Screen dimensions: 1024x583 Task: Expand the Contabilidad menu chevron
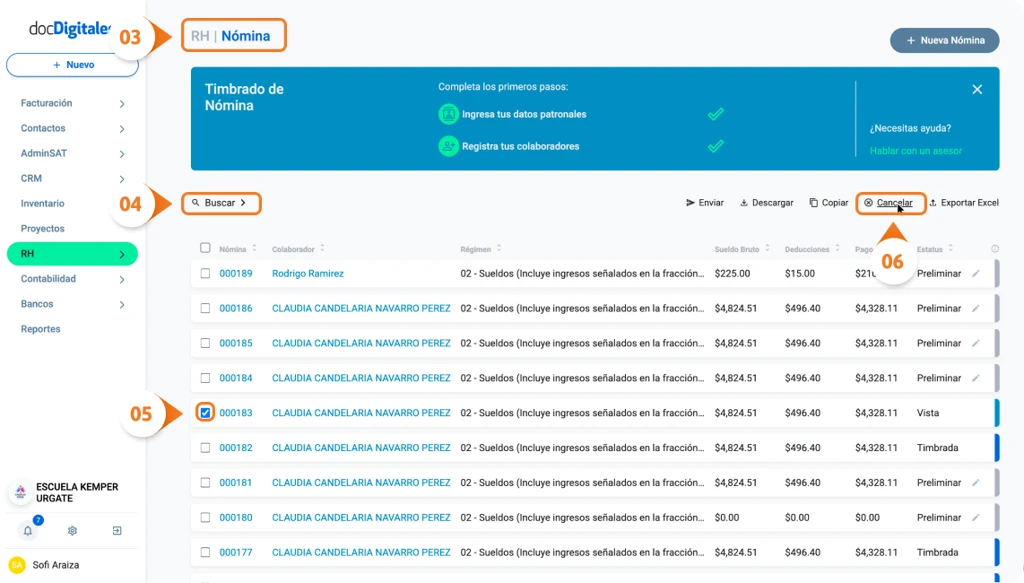122,279
